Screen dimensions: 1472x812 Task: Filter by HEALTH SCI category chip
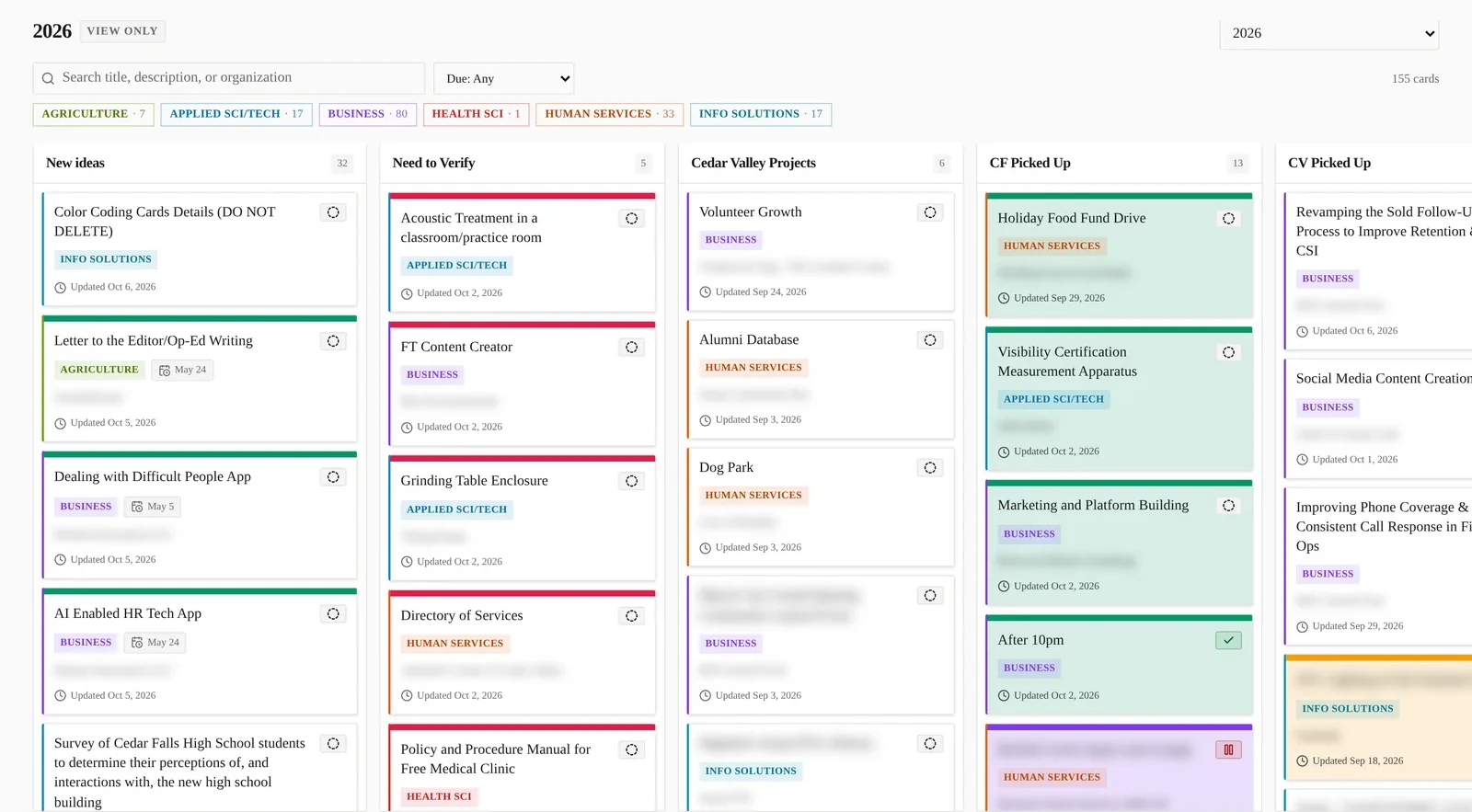477,114
